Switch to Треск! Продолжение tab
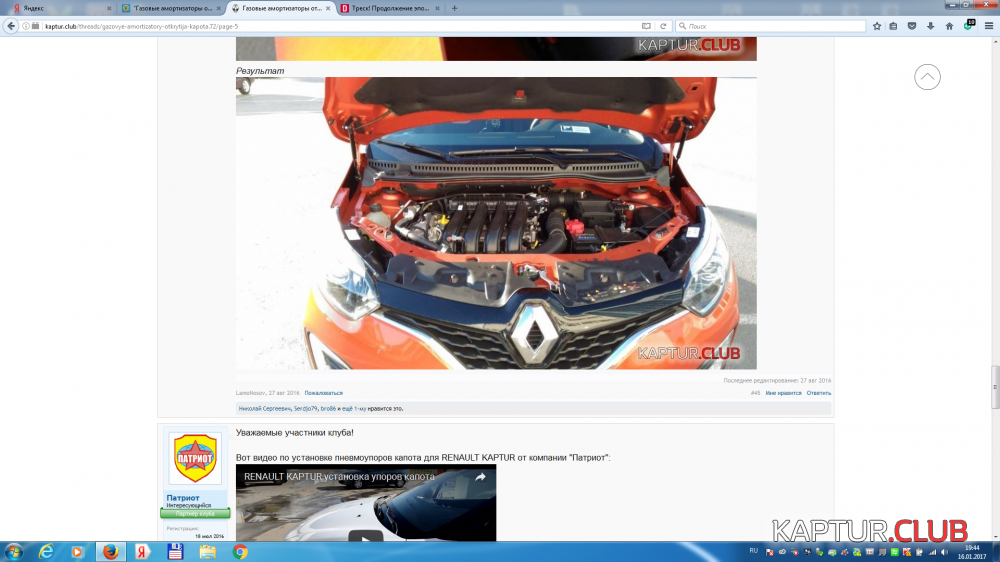 (390, 8)
